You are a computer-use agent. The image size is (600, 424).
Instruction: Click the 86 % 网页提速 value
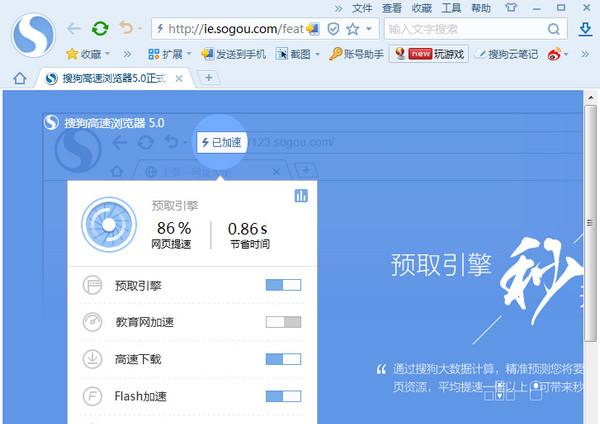pos(173,235)
